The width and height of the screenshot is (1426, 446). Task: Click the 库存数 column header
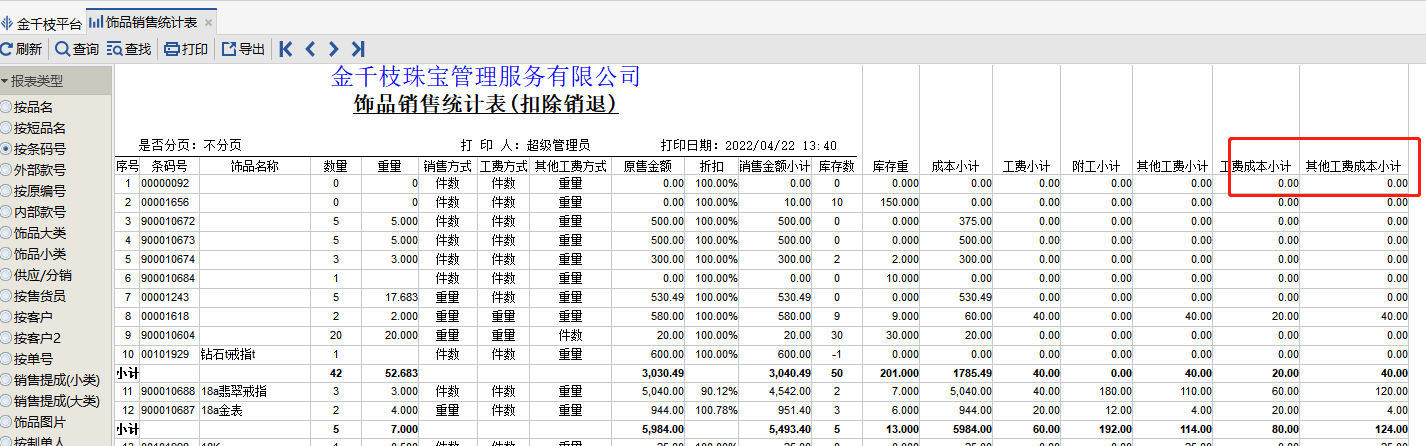(x=835, y=166)
